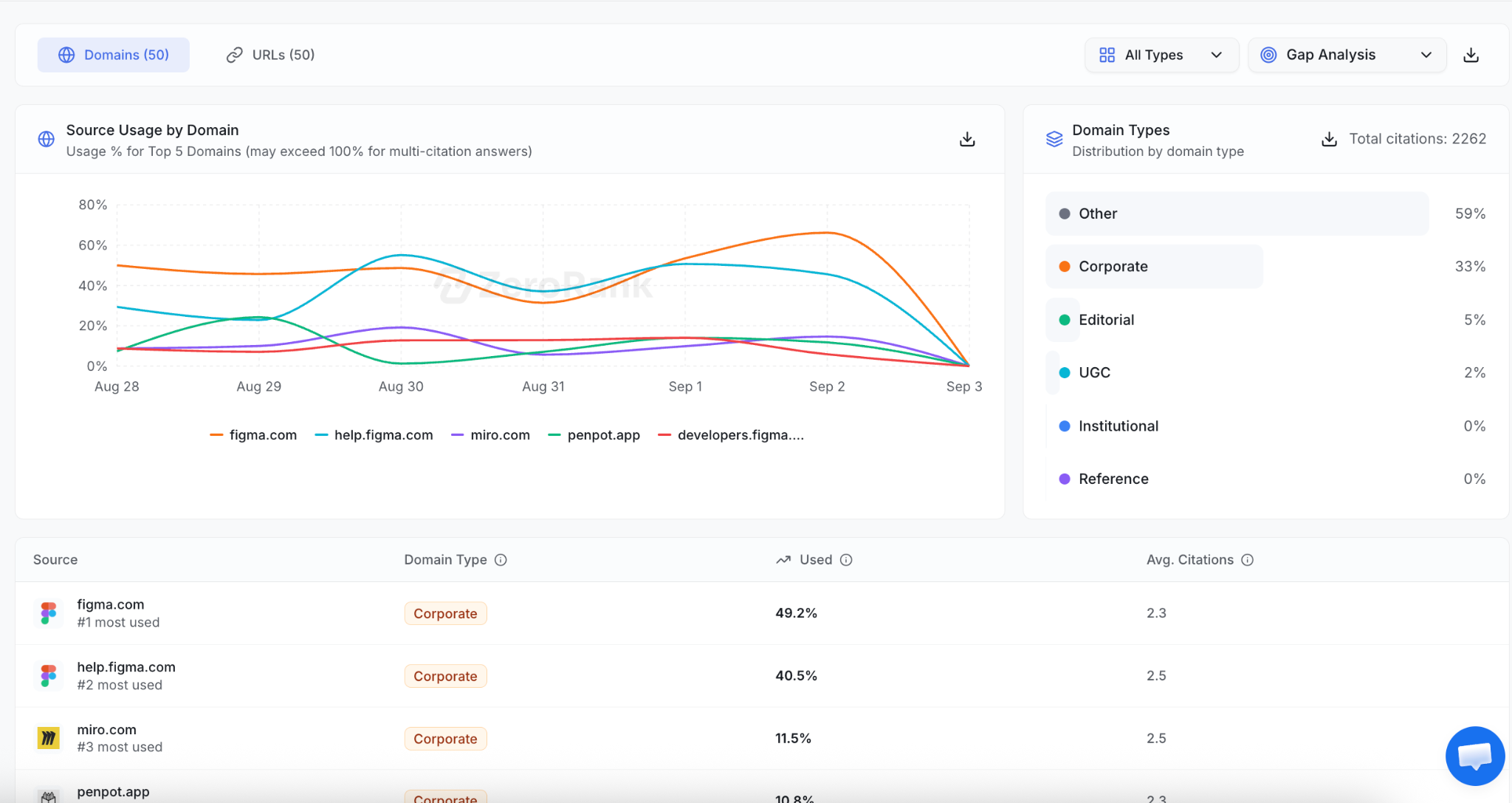
Task: Open the help.figma.com source row
Action: 762,676
